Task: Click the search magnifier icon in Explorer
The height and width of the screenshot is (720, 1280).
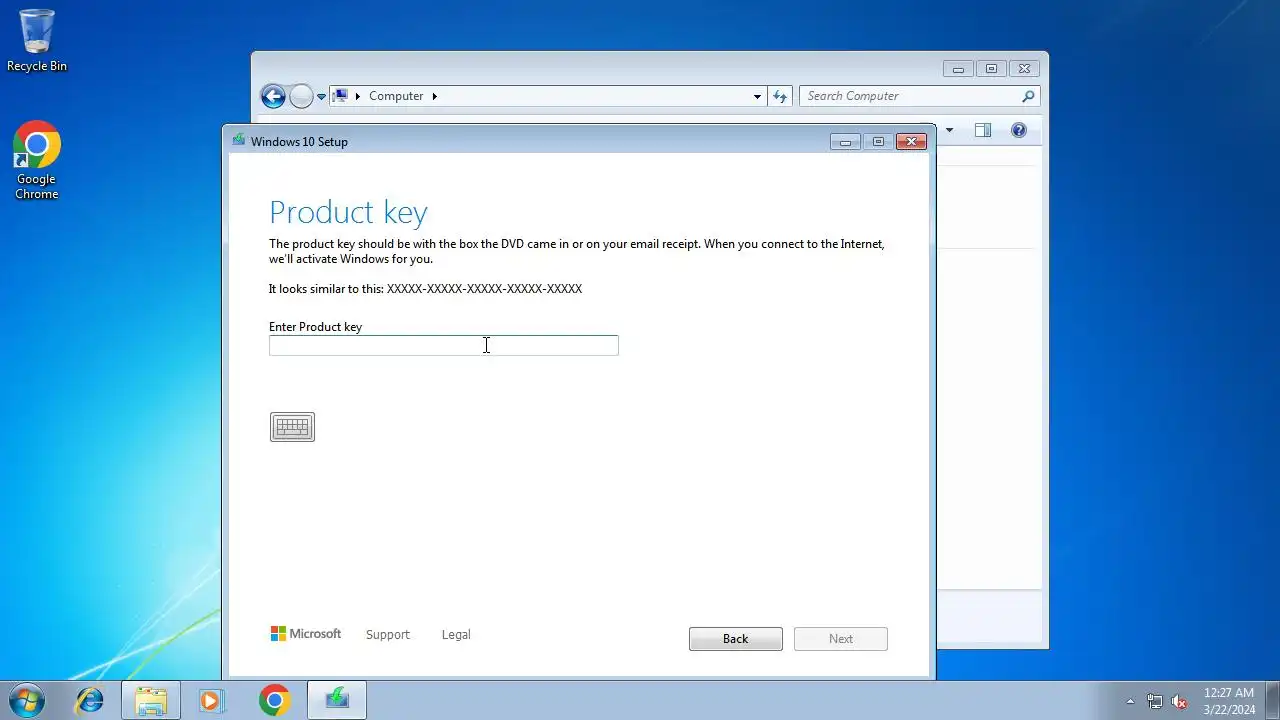Action: tap(1029, 96)
